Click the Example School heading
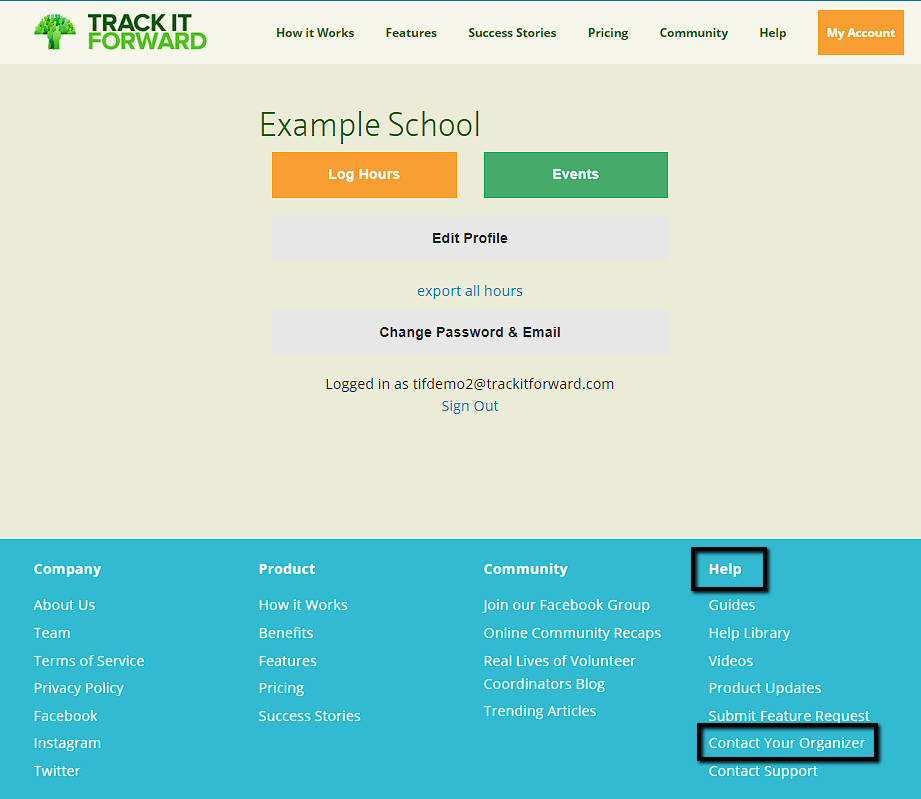This screenshot has width=921, height=799. tap(370, 125)
